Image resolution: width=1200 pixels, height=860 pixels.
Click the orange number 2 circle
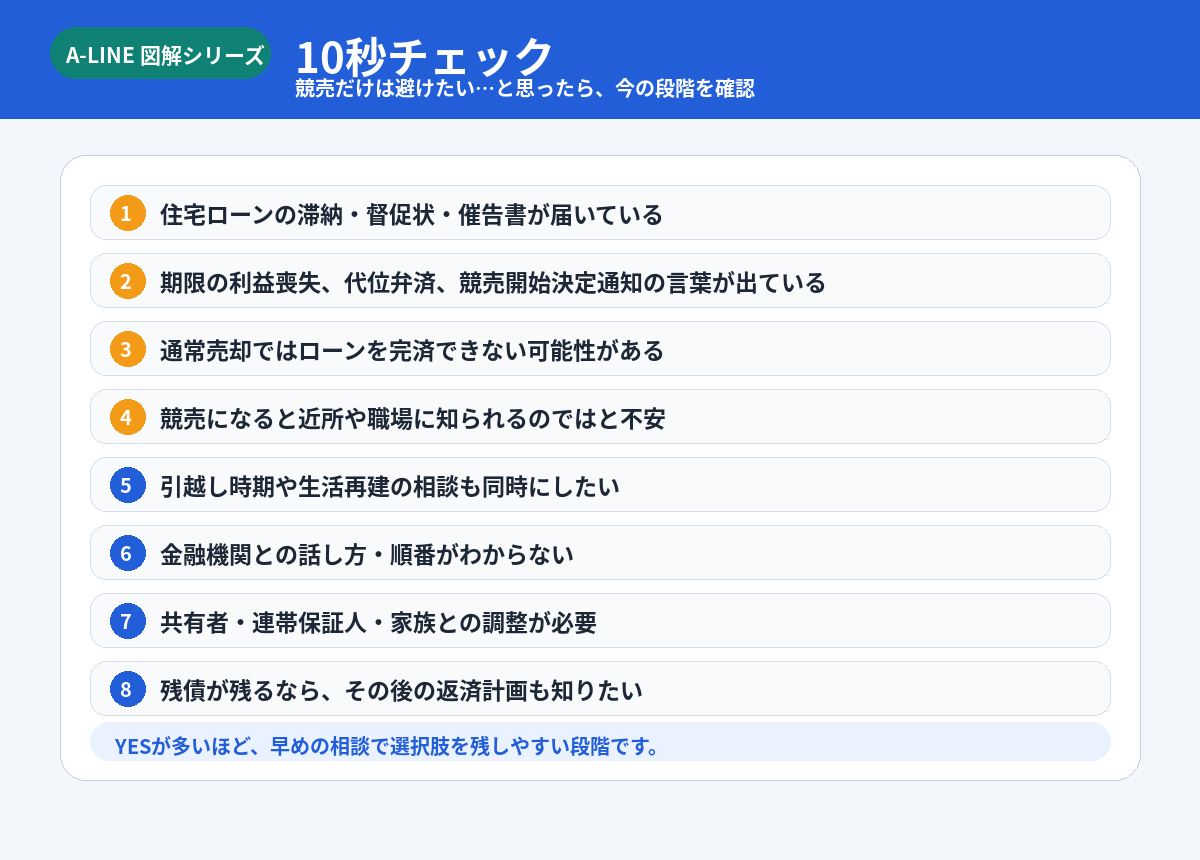pyautogui.click(x=126, y=281)
